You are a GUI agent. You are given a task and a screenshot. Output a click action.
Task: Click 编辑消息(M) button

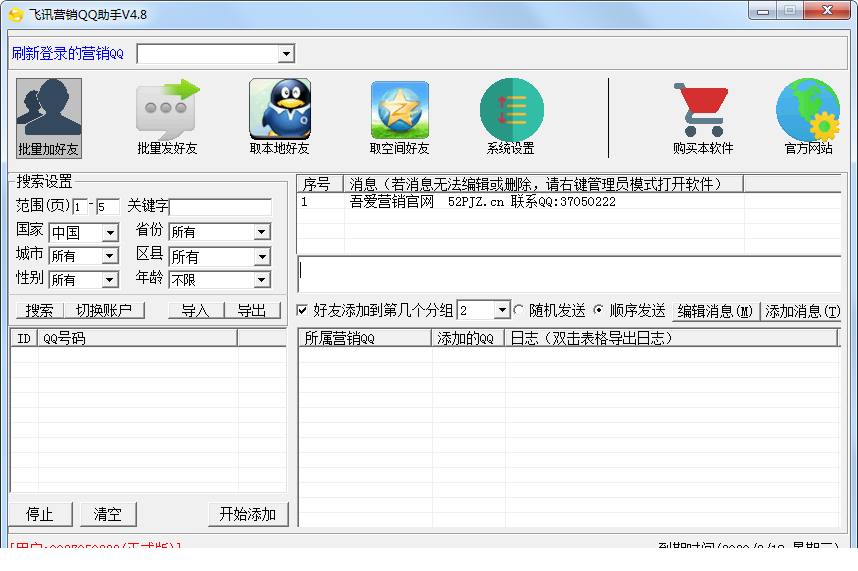715,311
